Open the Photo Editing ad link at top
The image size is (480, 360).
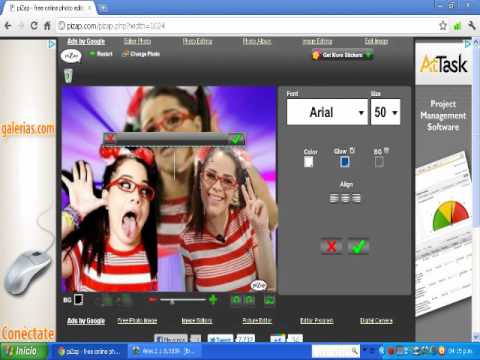(197, 41)
